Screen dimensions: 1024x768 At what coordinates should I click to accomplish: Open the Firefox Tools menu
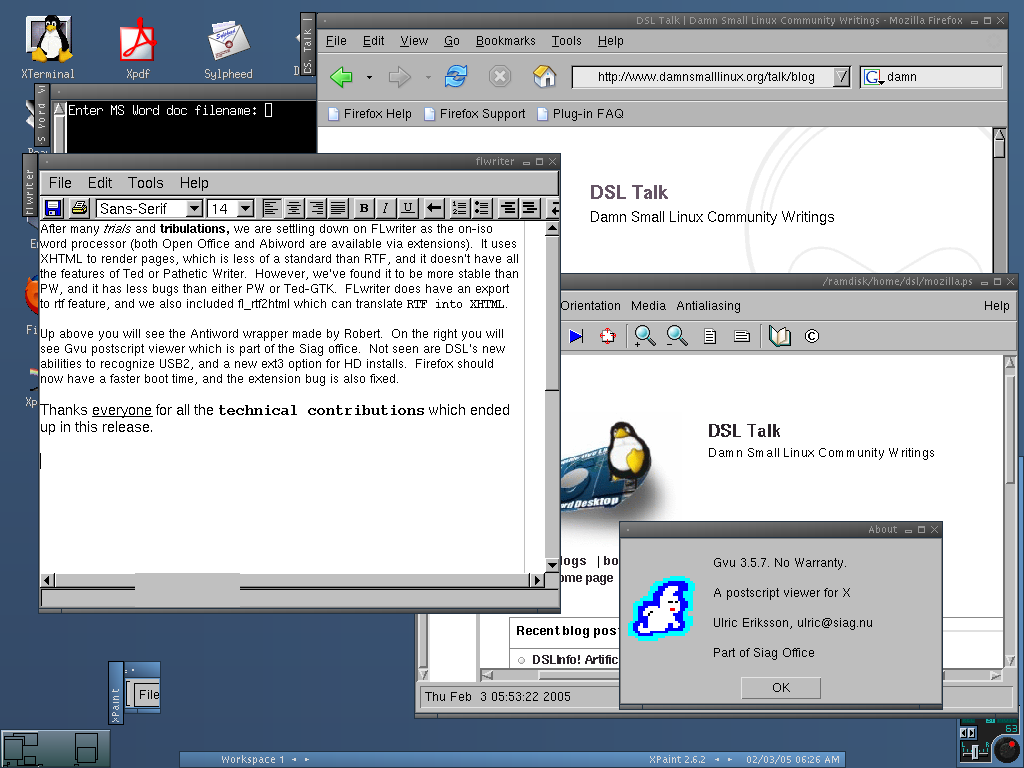coord(566,40)
